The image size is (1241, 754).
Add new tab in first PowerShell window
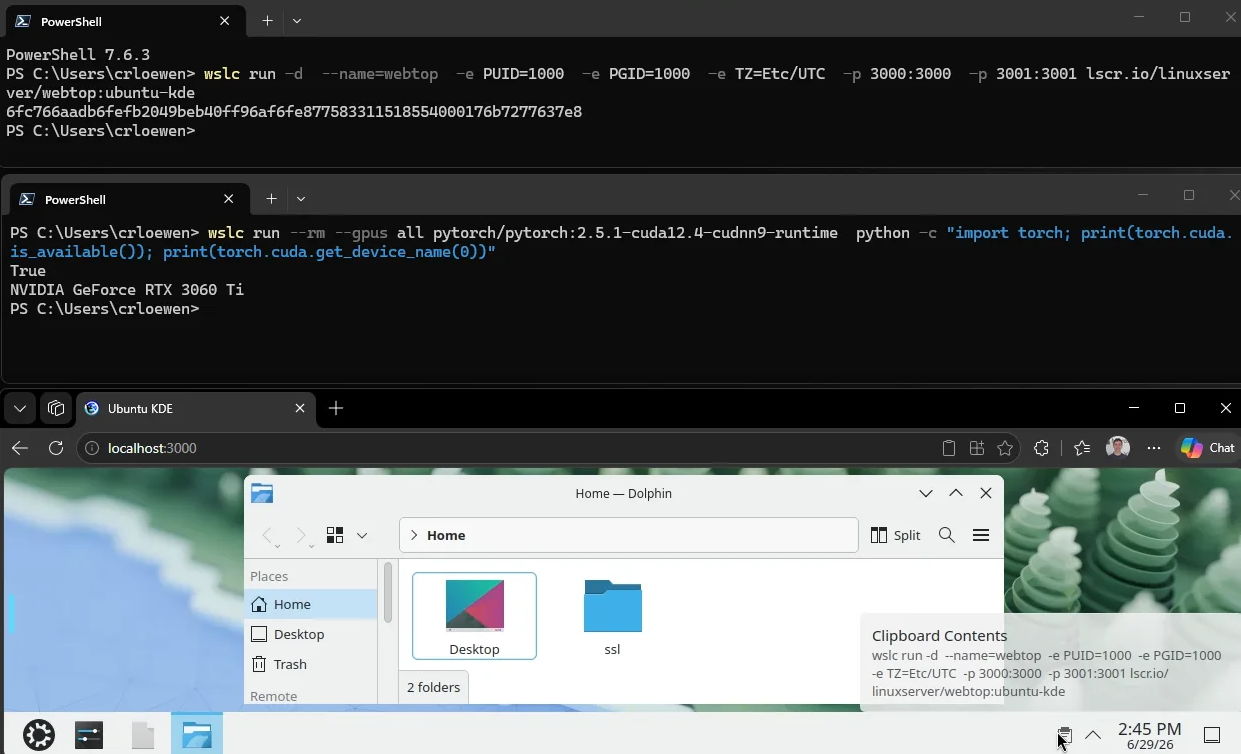pos(267,21)
